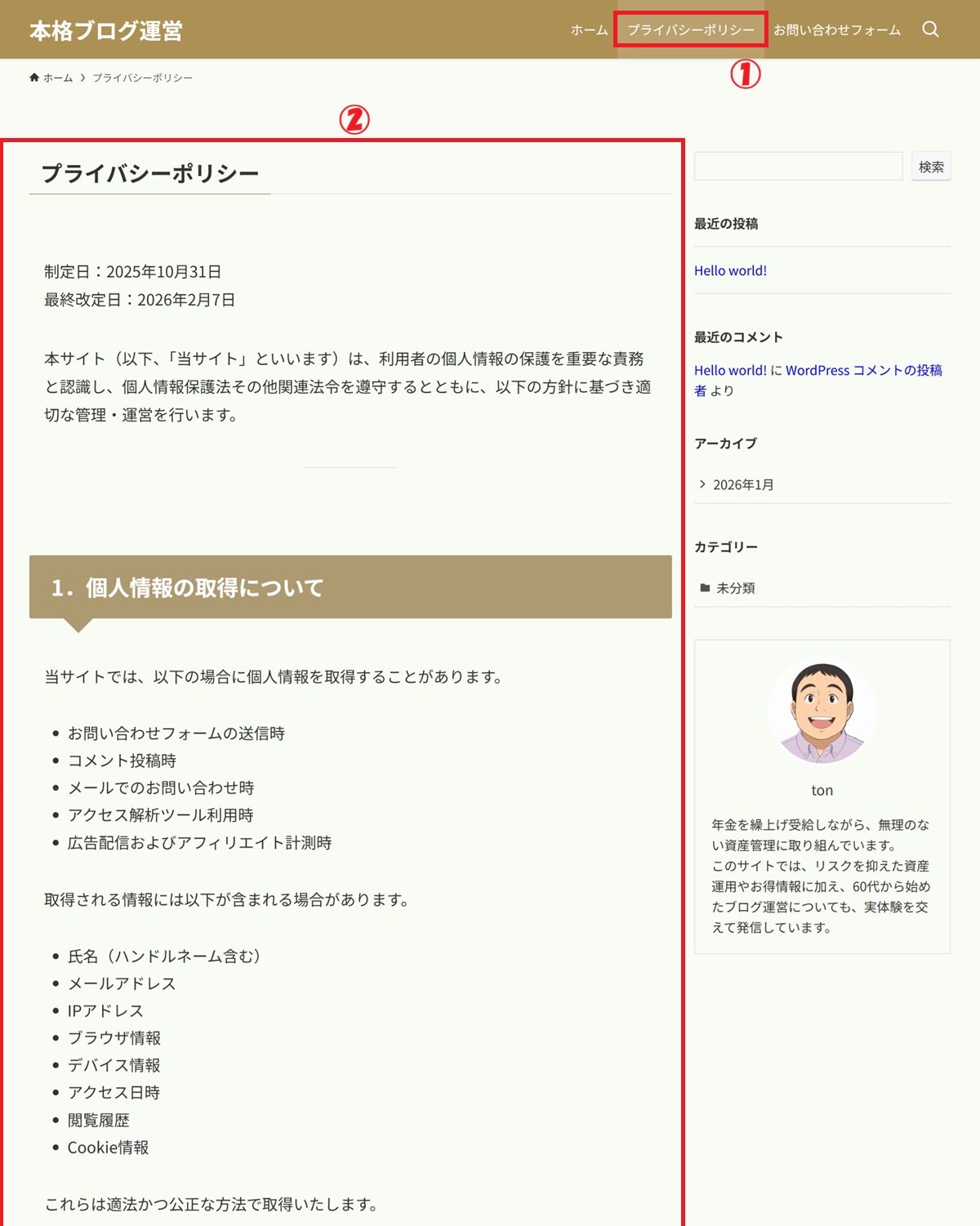Open Hello world! link under 最近のコメント

tap(730, 370)
